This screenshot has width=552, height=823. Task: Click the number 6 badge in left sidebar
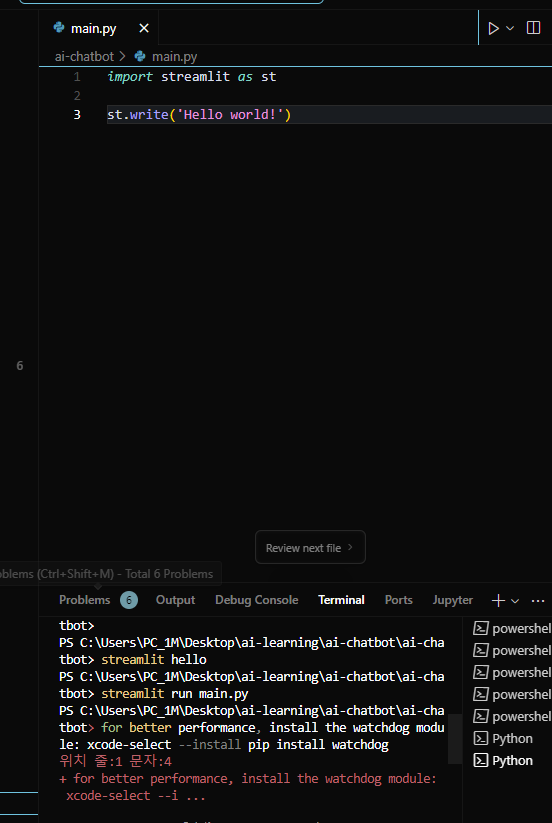19,366
